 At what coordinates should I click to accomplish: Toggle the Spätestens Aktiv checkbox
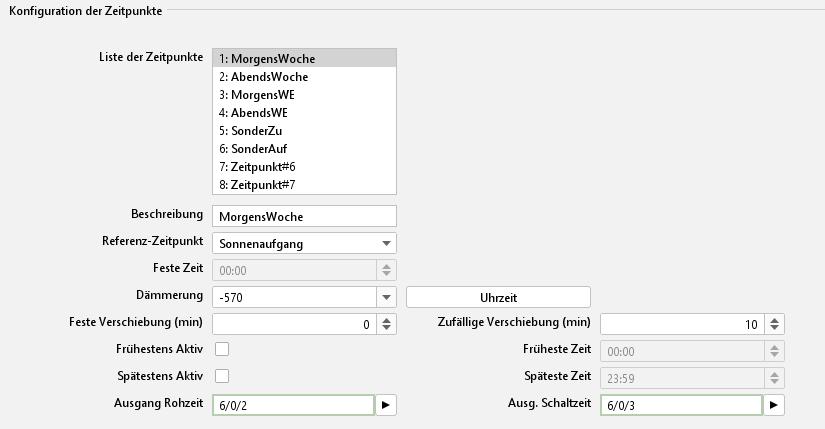click(222, 376)
